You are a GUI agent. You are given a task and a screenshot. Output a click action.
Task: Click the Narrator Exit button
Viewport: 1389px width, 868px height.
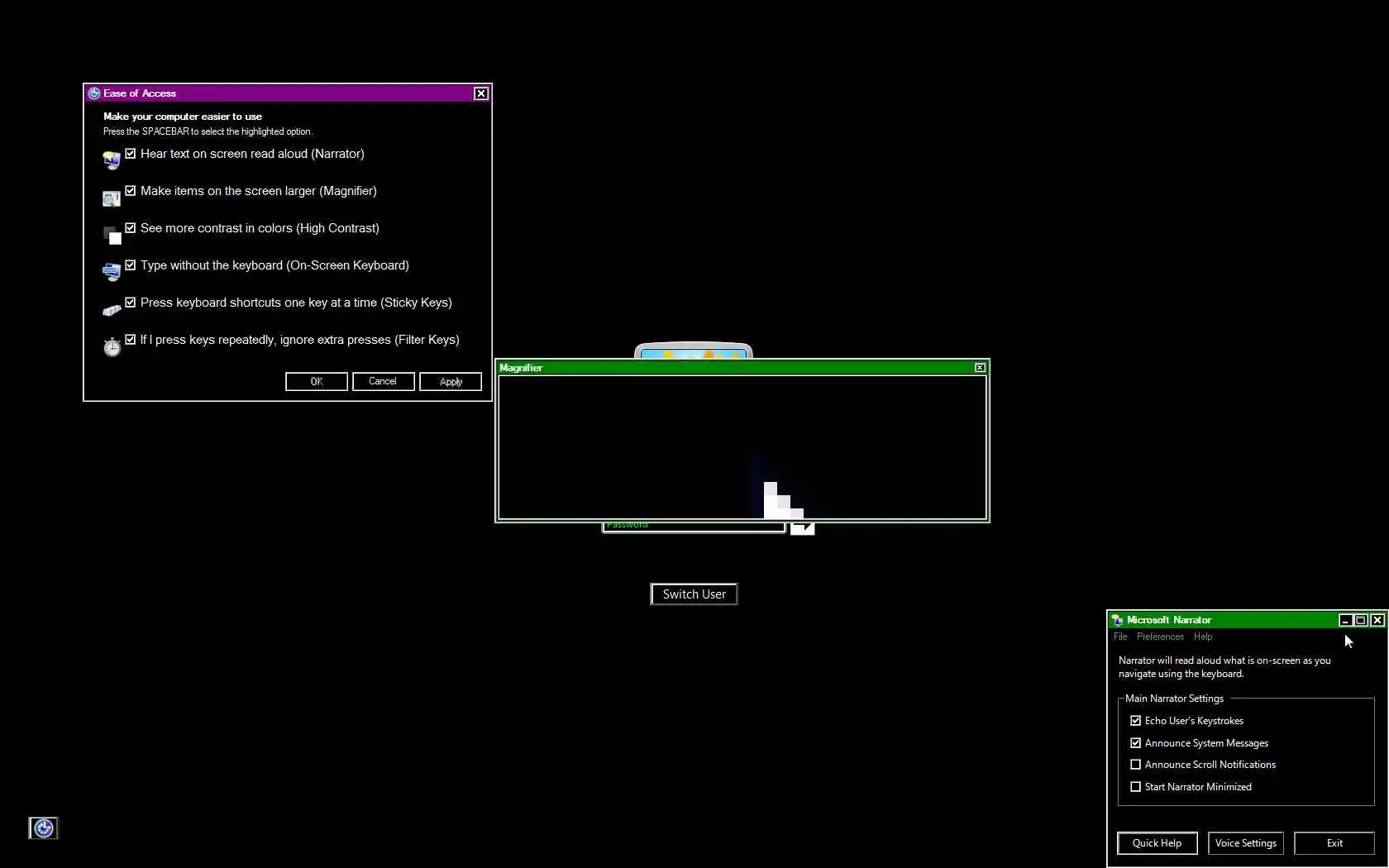click(x=1334, y=843)
